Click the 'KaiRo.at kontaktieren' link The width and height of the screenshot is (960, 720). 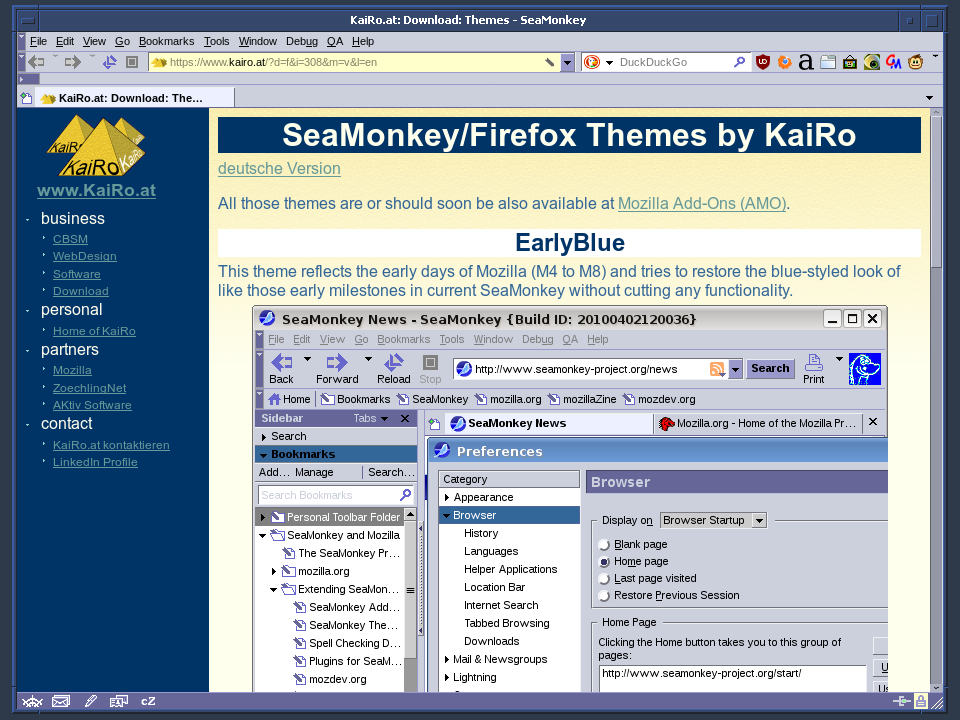pyautogui.click(x=111, y=445)
